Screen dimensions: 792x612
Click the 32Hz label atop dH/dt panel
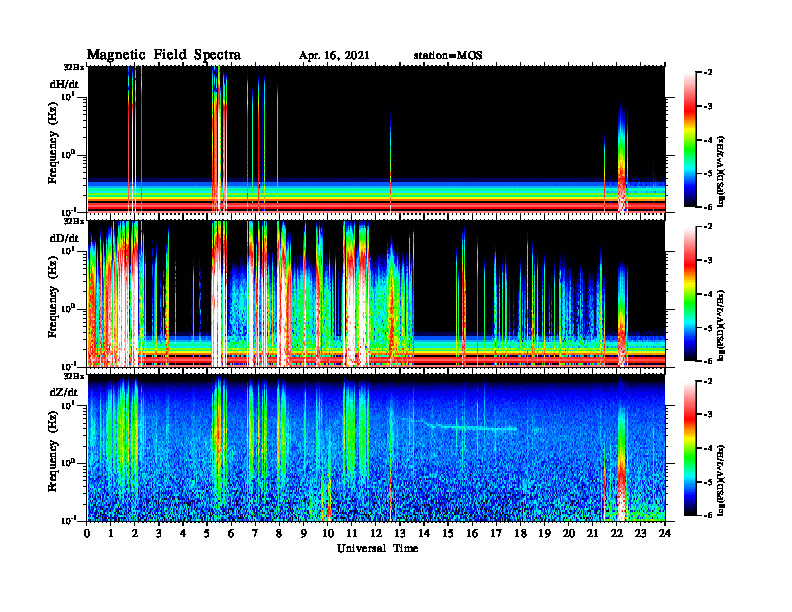pyautogui.click(x=73, y=67)
